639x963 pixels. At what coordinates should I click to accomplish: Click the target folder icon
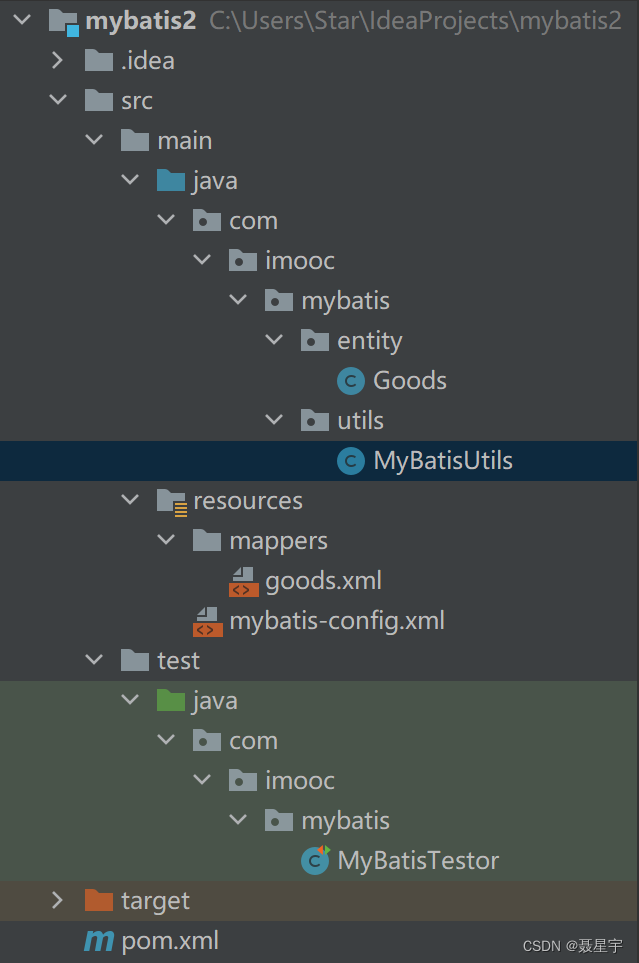[99, 900]
